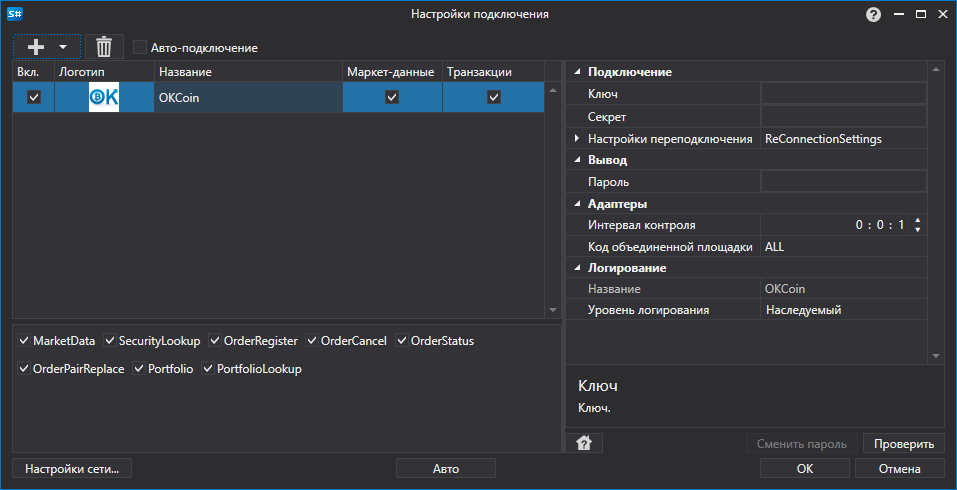Click the S# application icon

pos(15,14)
